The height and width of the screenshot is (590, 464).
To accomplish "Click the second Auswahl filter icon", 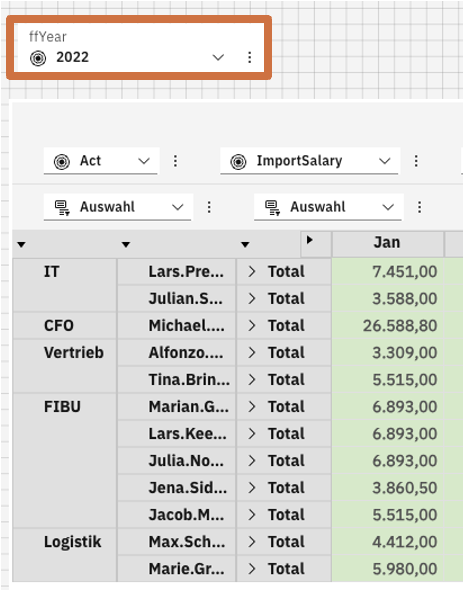I will point(272,207).
